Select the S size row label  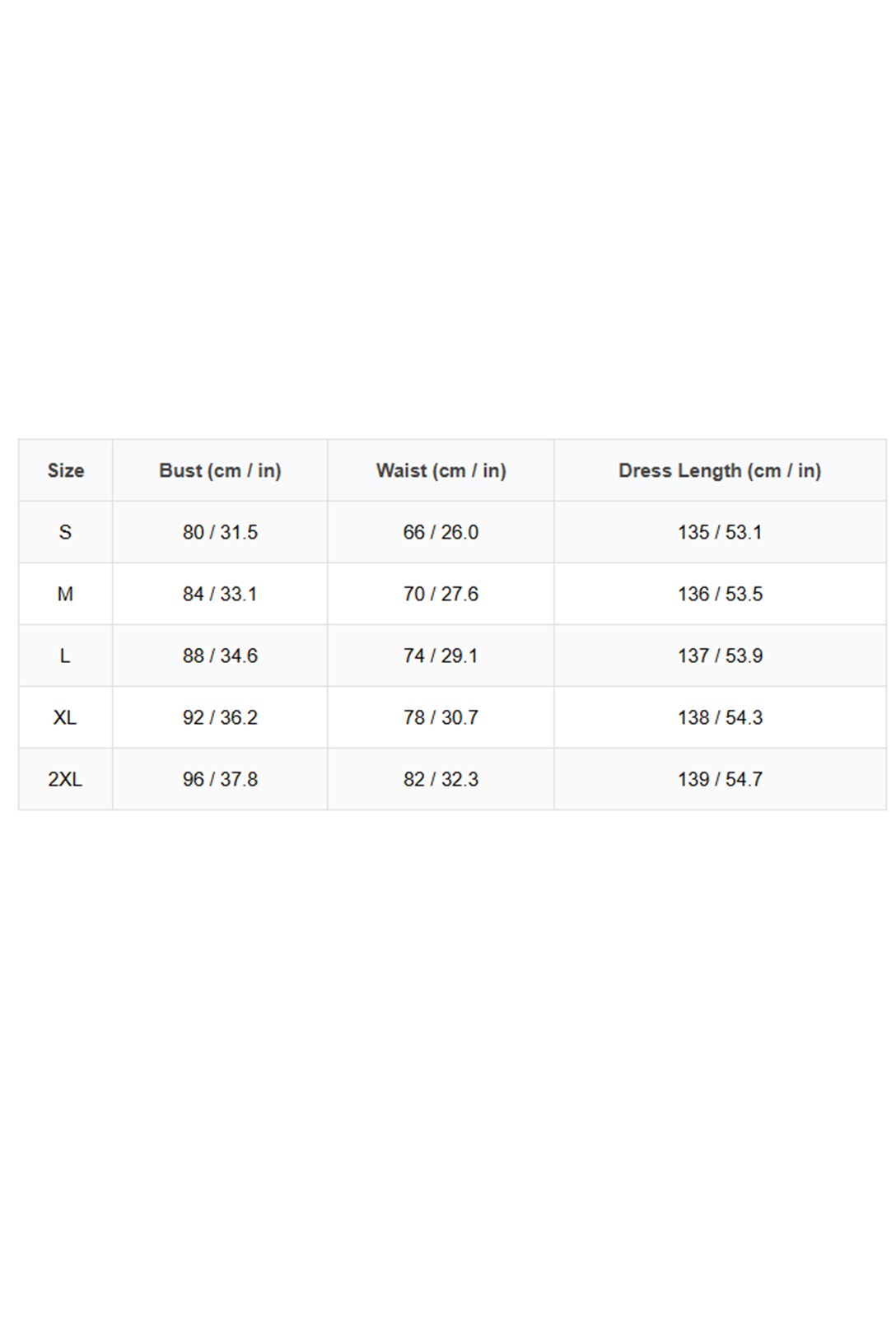(x=65, y=532)
